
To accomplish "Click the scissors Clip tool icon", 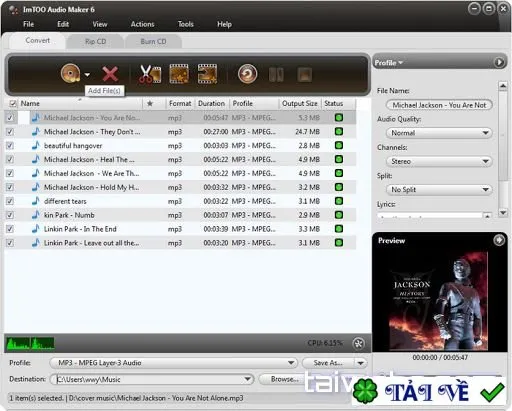I will coord(150,74).
